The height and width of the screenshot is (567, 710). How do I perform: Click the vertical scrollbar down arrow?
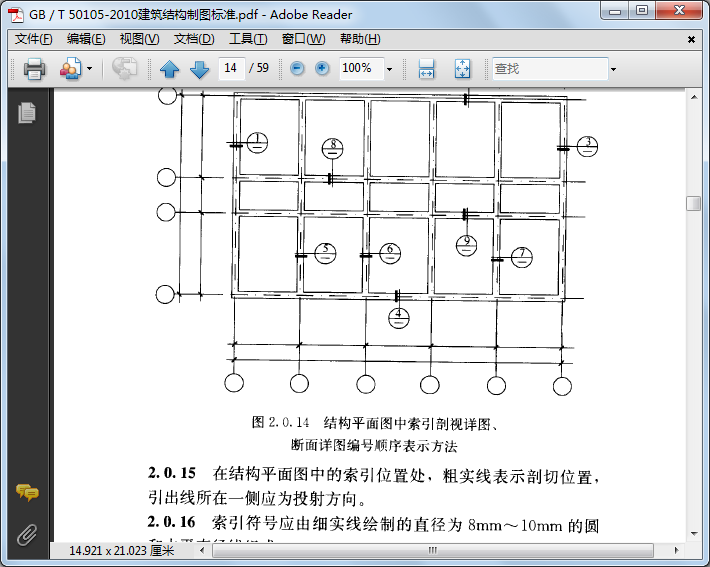click(694, 533)
